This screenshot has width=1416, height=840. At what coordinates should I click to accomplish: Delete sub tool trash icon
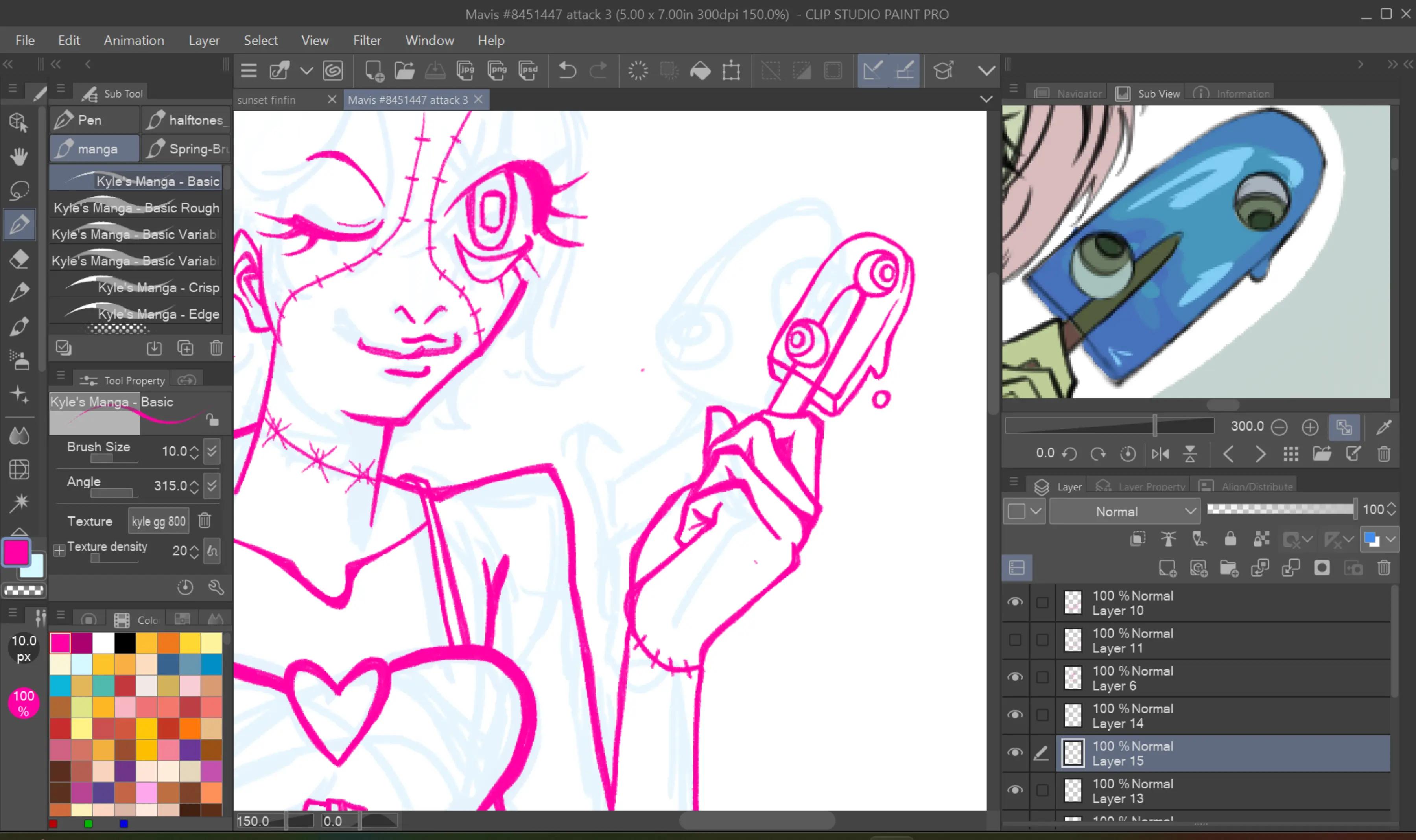pos(216,348)
